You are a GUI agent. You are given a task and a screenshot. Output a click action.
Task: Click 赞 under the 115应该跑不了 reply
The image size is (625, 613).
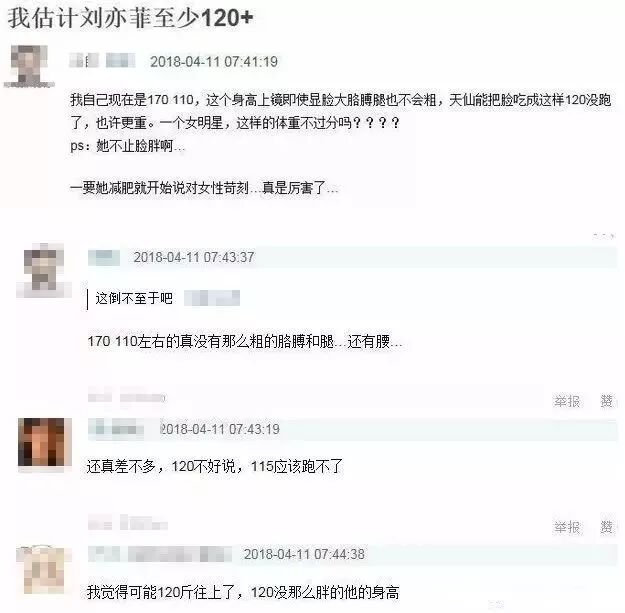[607, 527]
